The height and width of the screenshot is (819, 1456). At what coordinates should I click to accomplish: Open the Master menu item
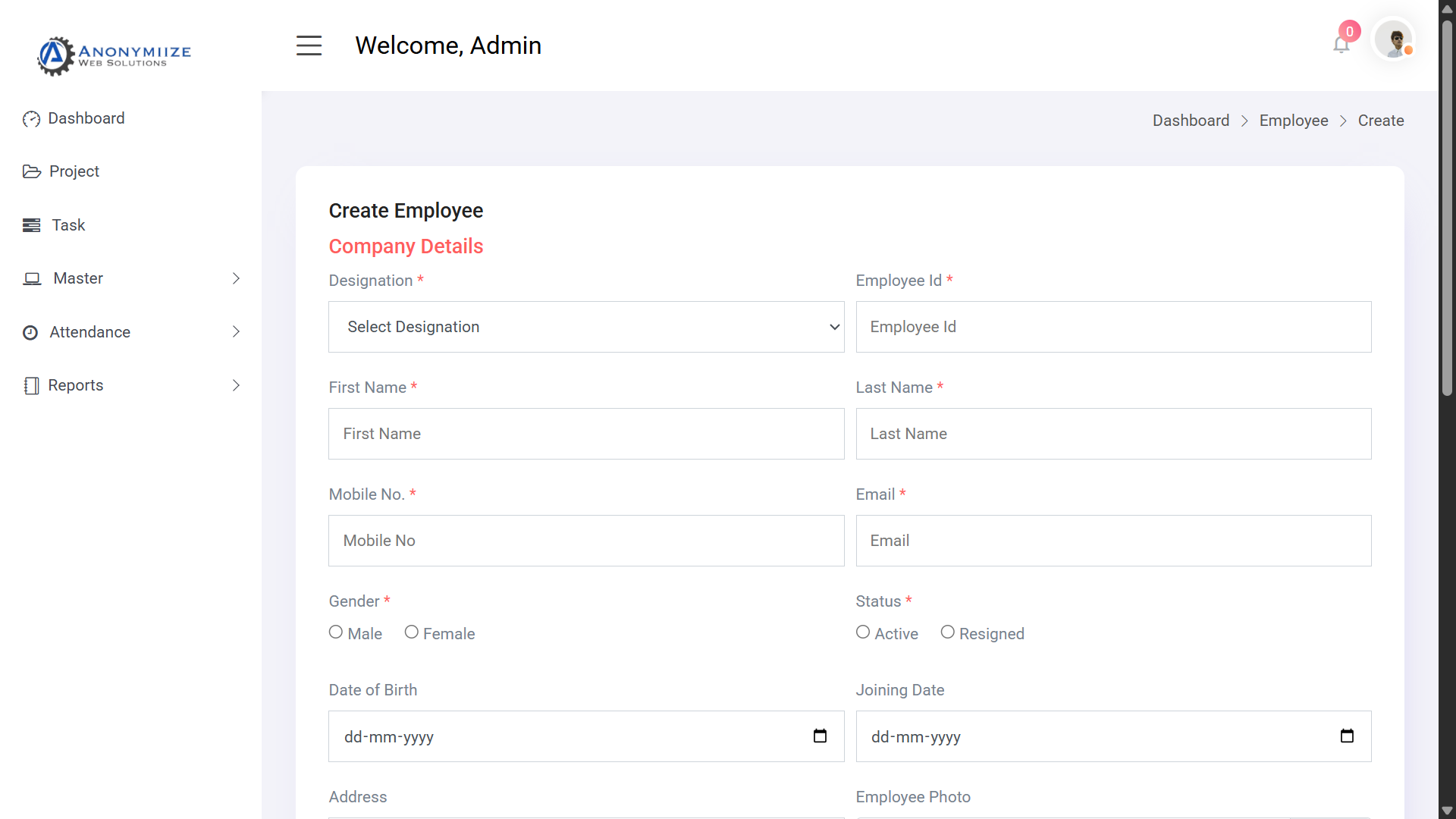point(78,279)
